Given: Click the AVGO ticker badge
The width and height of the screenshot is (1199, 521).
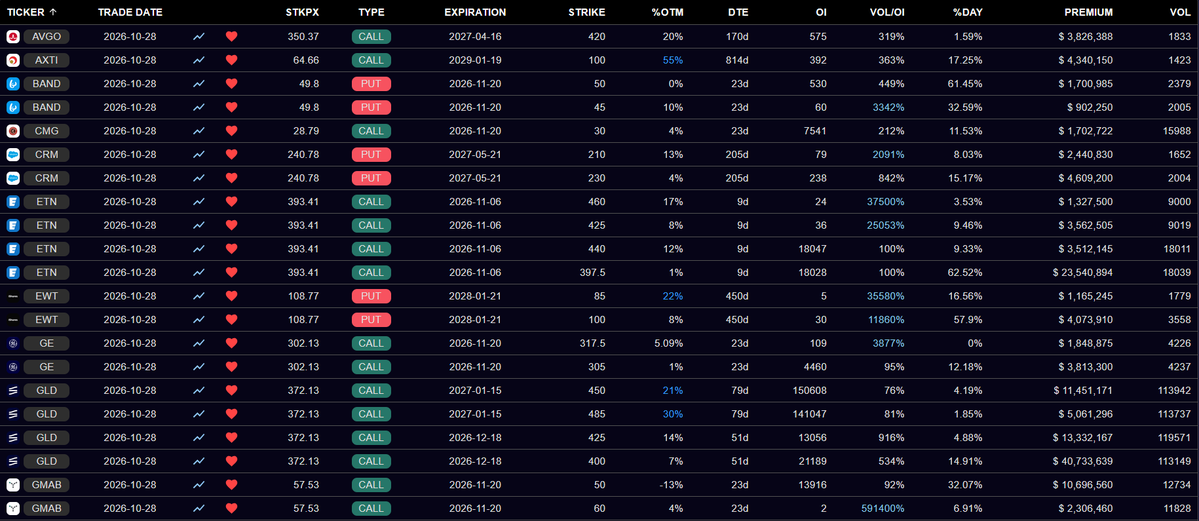Looking at the screenshot, I should pyautogui.click(x=47, y=36).
